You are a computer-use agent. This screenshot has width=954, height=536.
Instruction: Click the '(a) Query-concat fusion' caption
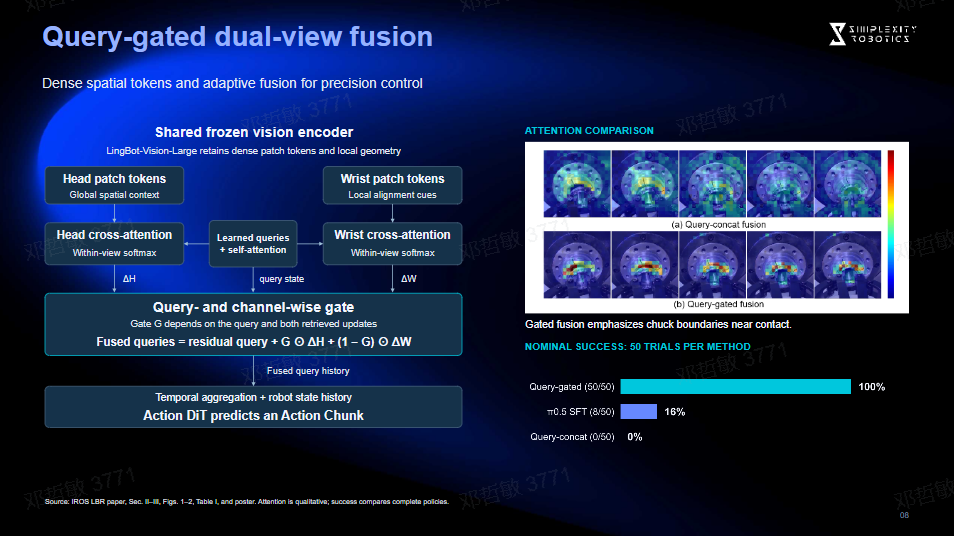(719, 224)
